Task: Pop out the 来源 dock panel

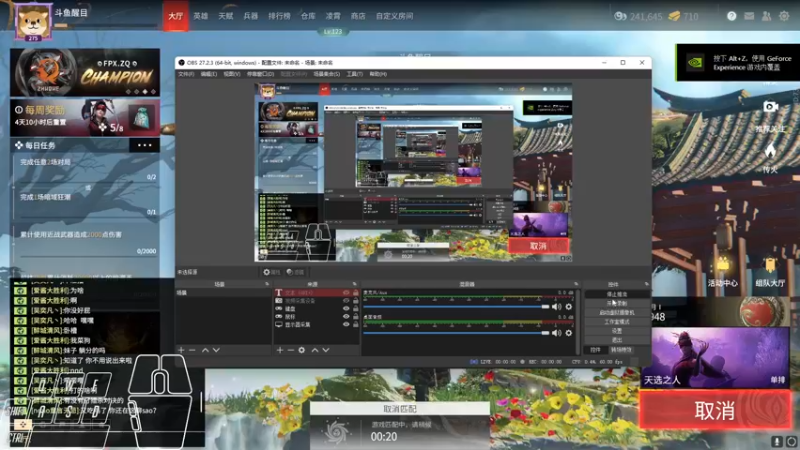Action: coord(355,284)
